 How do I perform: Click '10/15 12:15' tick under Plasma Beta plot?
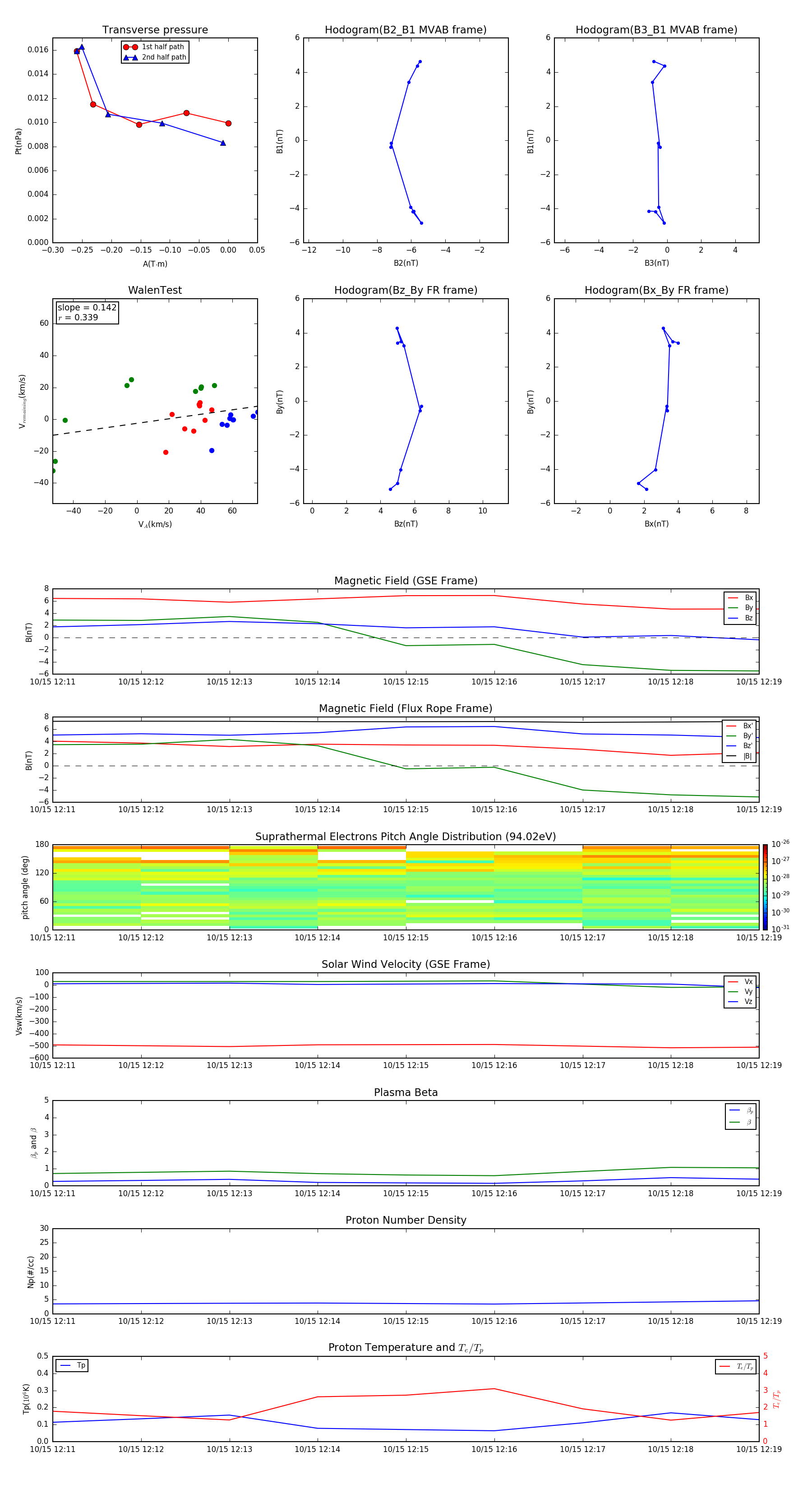click(406, 1193)
